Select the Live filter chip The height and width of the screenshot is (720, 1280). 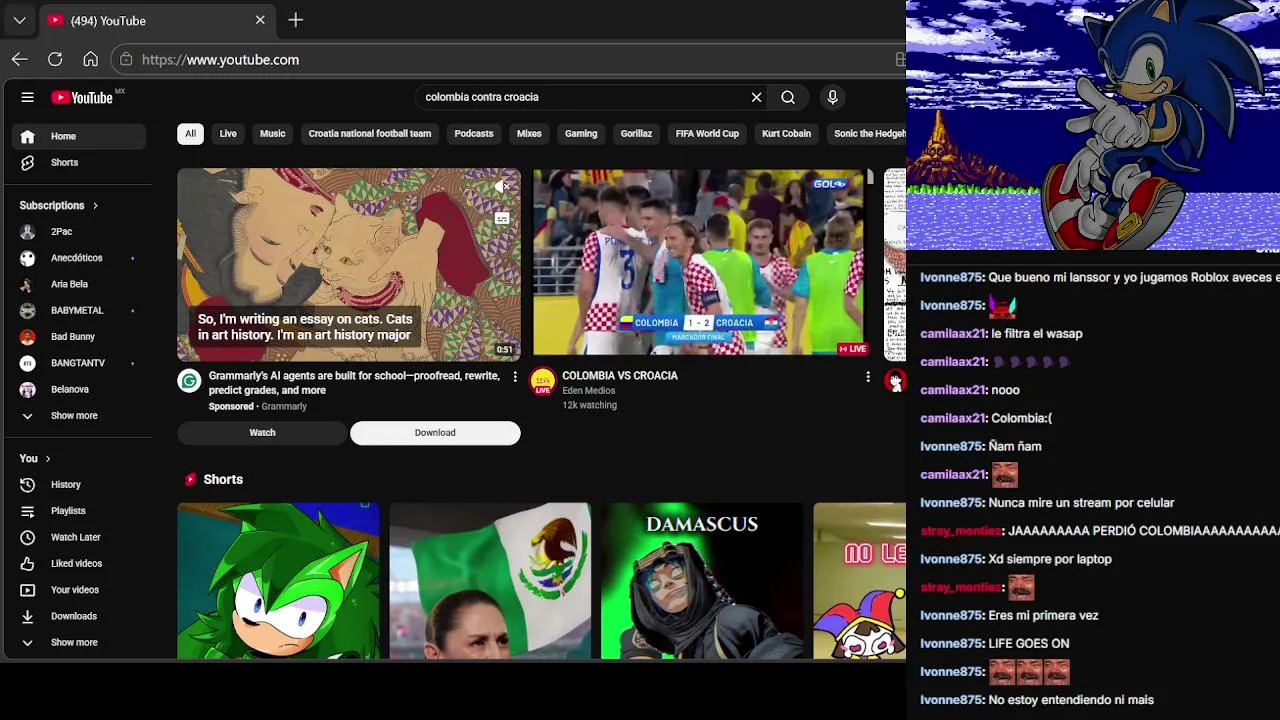coord(228,133)
